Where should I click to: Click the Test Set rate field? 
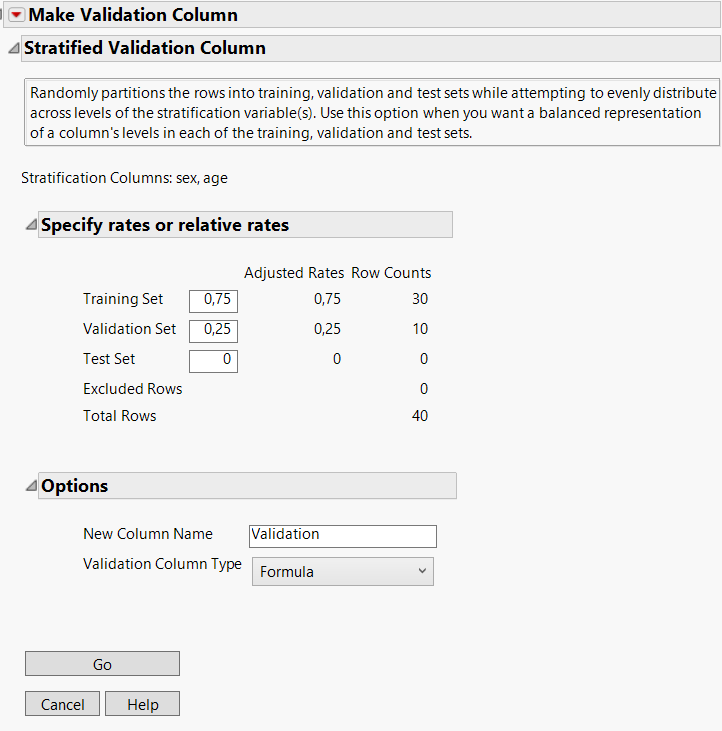point(213,359)
